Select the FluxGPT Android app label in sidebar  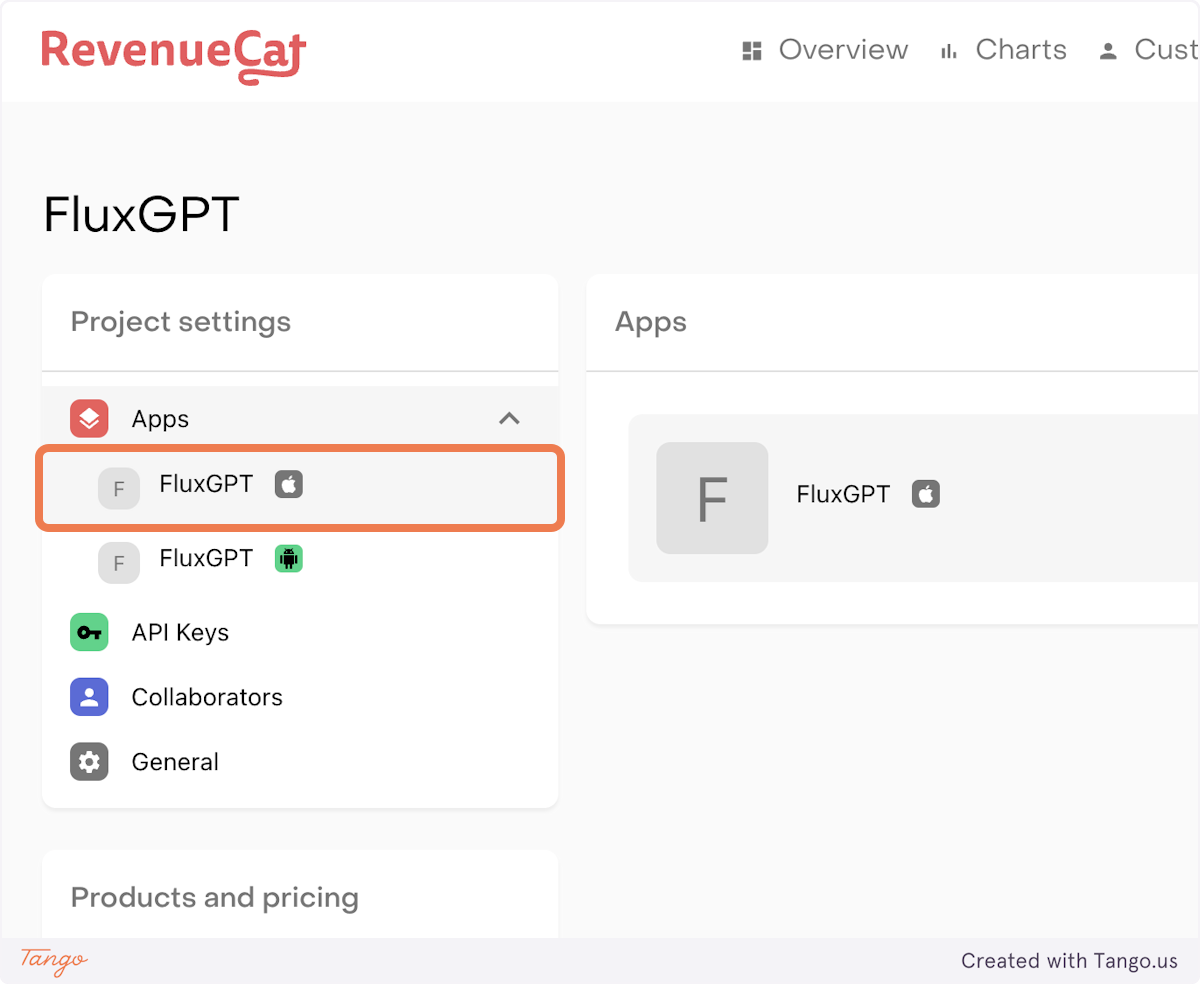(206, 558)
